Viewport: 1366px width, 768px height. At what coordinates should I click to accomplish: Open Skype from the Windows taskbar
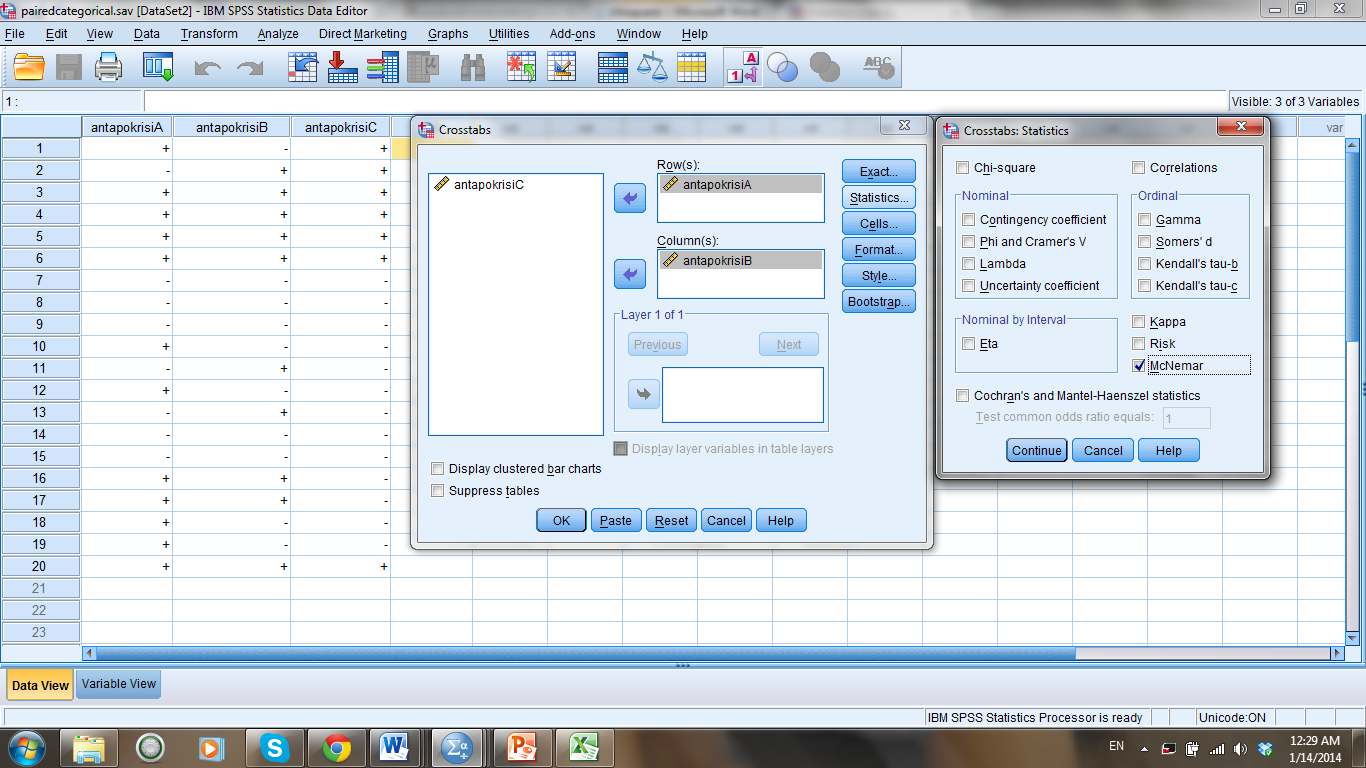coord(273,747)
